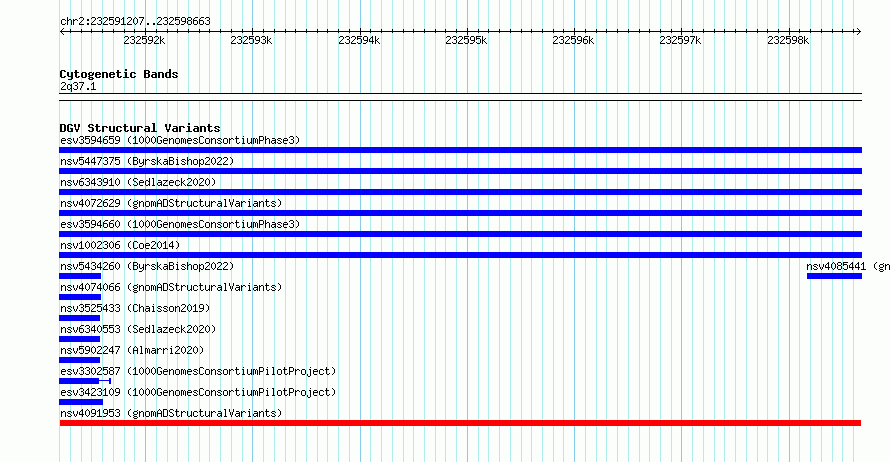Screen dimensions: 890x462
Task: Open the nsv5434260 ByrskaBishop2022 label
Action: [x=147, y=266]
